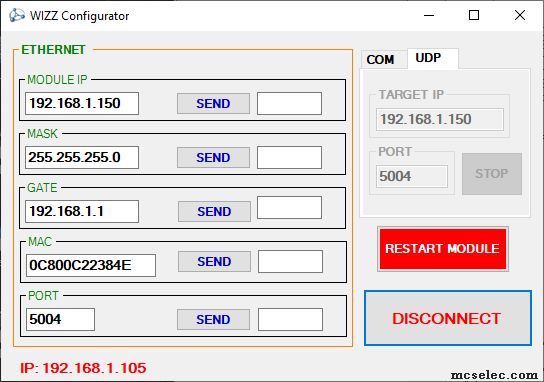544x382 pixels.
Task: Click the Ethernet PORT field showing 5004
Action: click(x=60, y=319)
